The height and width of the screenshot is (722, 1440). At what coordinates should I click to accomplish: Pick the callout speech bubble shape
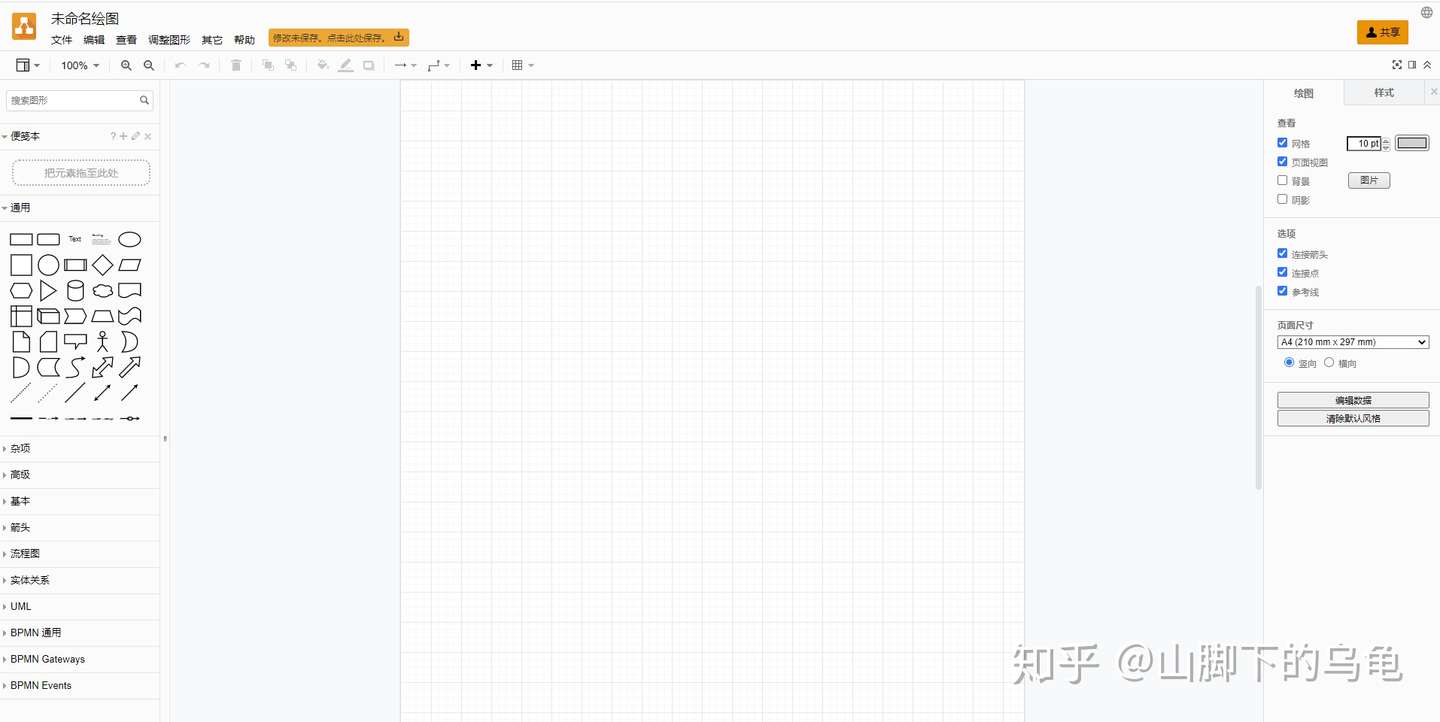click(75, 342)
